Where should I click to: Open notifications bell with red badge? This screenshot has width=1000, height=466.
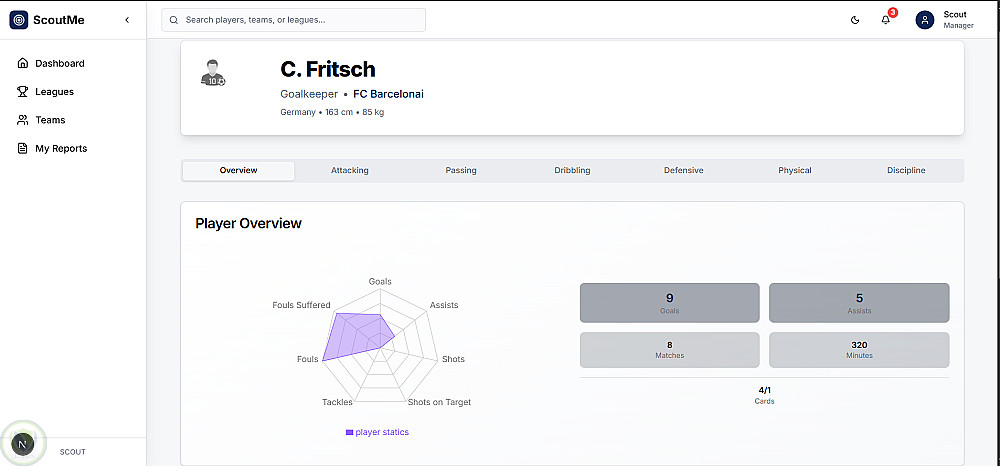click(x=885, y=20)
